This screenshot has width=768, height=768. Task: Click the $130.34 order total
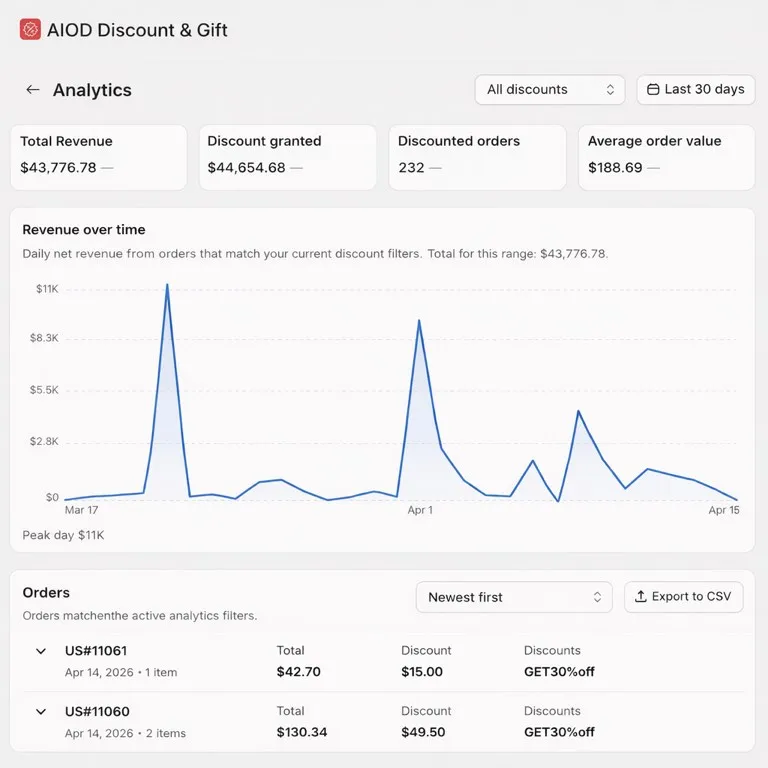pyautogui.click(x=302, y=732)
